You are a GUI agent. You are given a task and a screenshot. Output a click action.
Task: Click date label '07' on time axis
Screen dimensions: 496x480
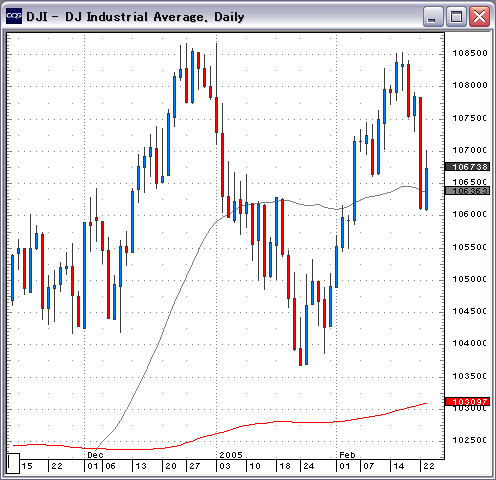tap(368, 466)
